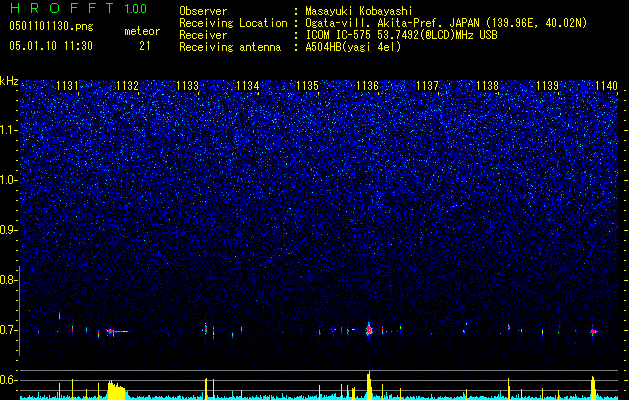The height and width of the screenshot is (400, 629).
Task: Click the 1131 time axis marker
Action: point(67,86)
